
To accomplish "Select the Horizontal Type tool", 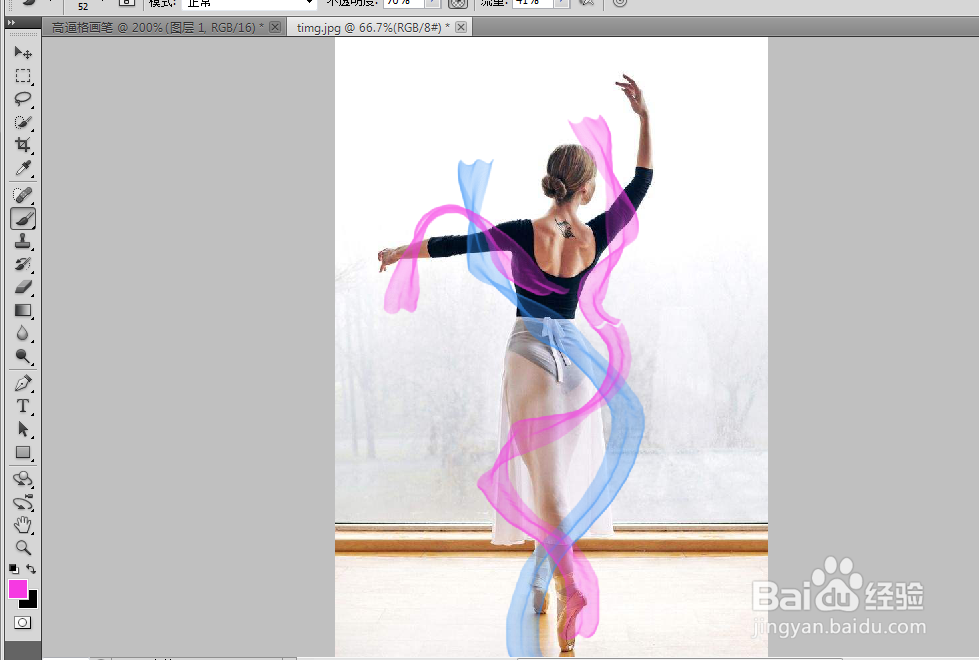I will [x=22, y=406].
